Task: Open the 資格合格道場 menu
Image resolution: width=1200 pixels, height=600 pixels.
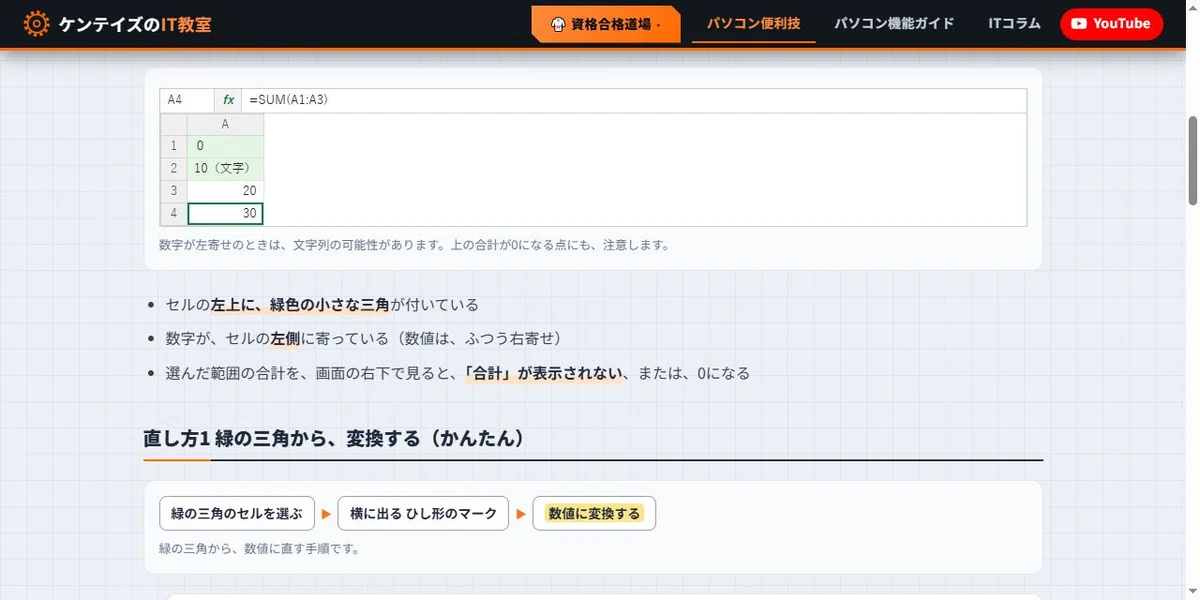Action: point(607,24)
